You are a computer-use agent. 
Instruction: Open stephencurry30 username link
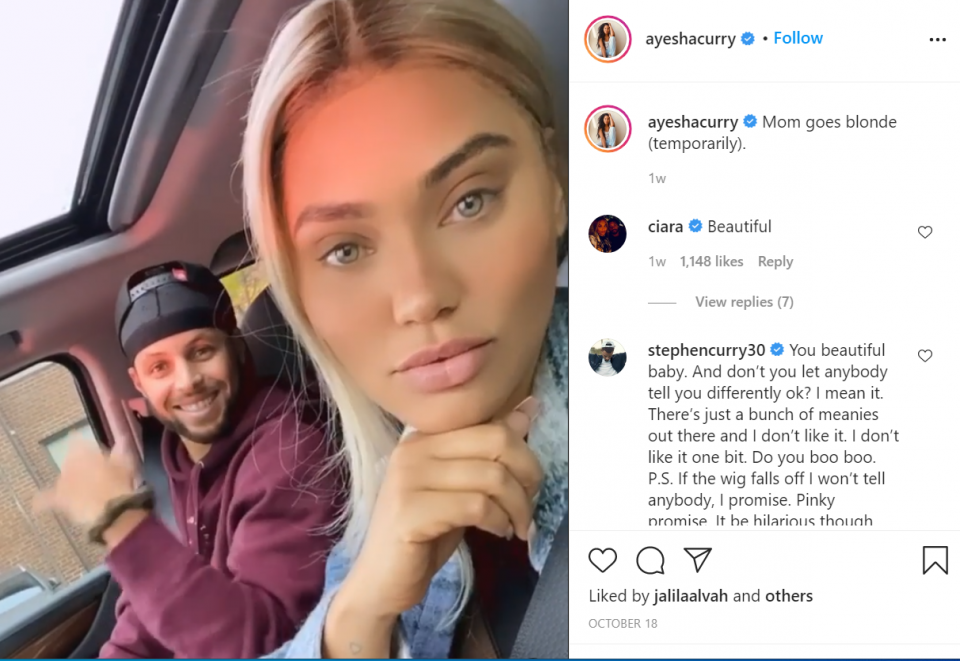coord(706,350)
